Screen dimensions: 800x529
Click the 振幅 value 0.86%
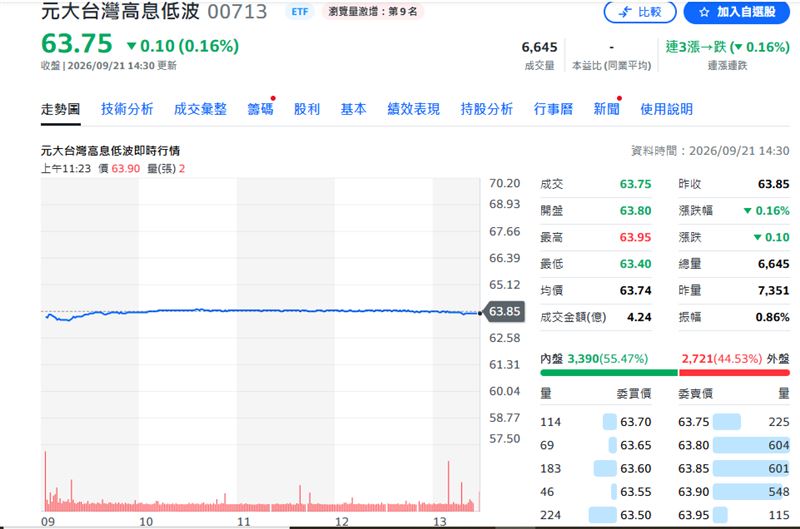point(772,317)
